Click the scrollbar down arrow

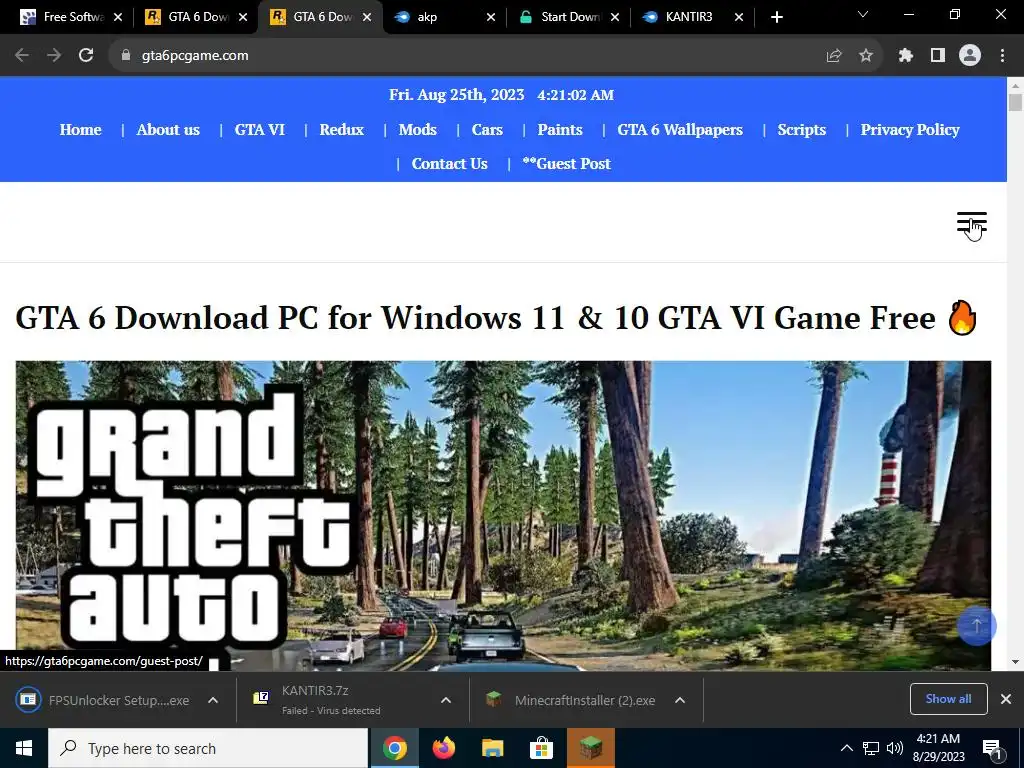pyautogui.click(x=1015, y=662)
